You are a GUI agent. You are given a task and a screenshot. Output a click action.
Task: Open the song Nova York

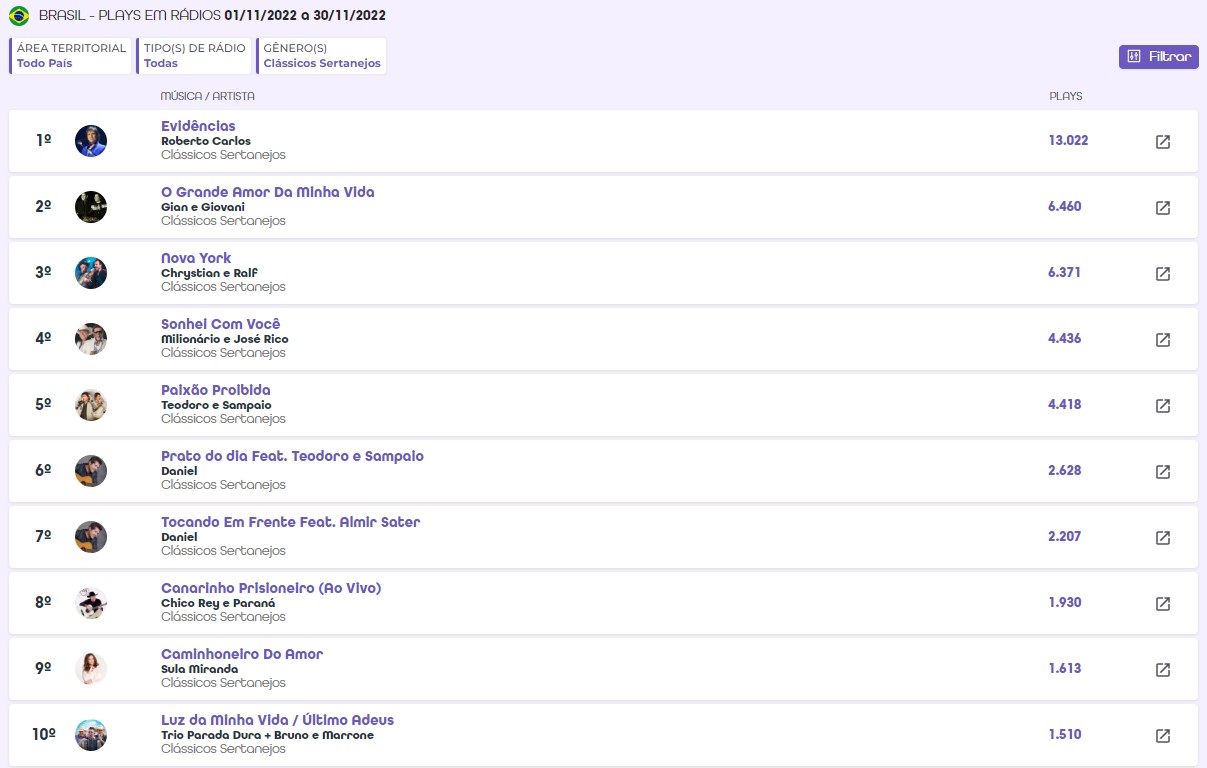pyautogui.click(x=196, y=258)
